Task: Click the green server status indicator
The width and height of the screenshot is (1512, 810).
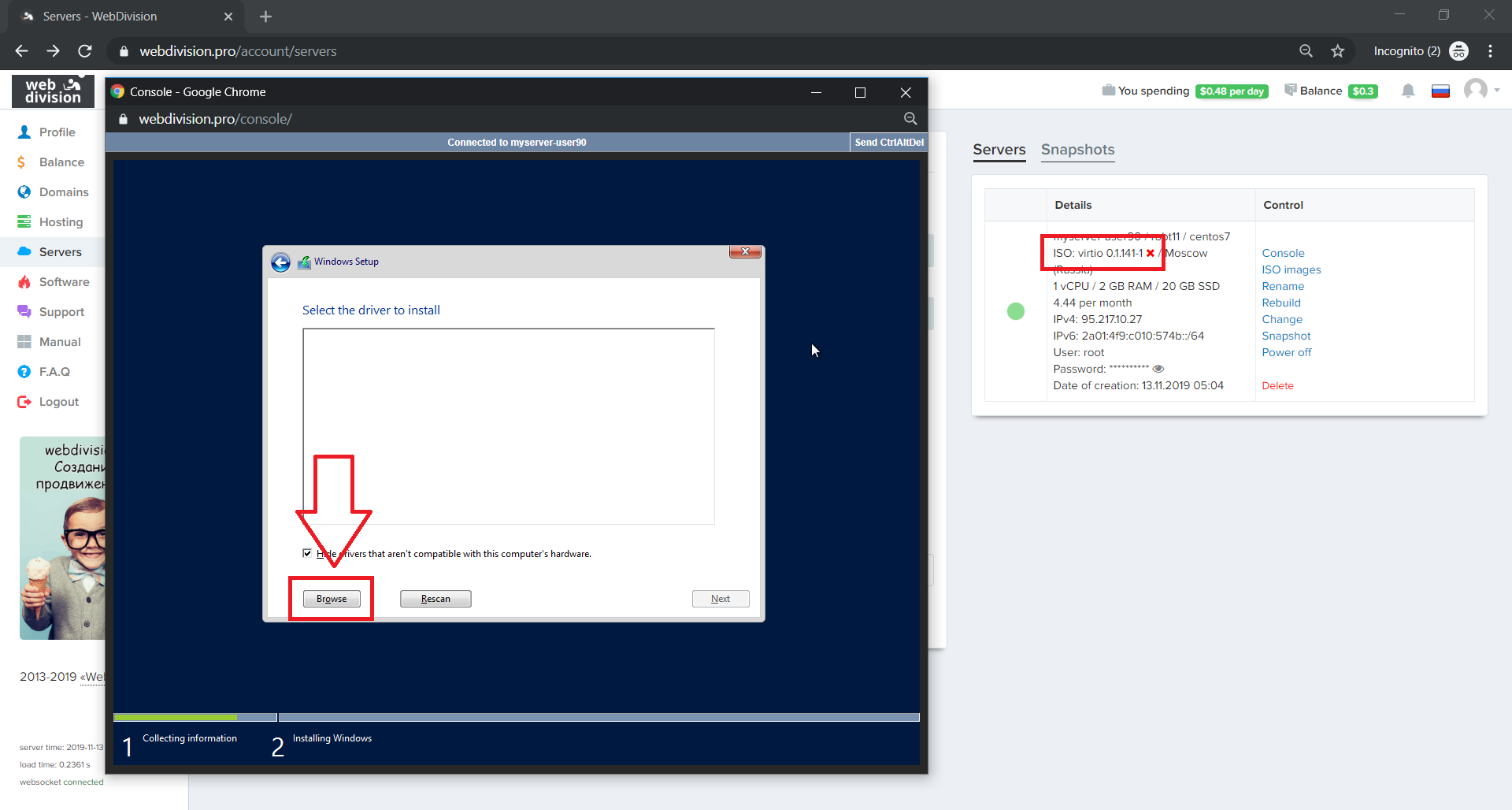Action: [1016, 311]
